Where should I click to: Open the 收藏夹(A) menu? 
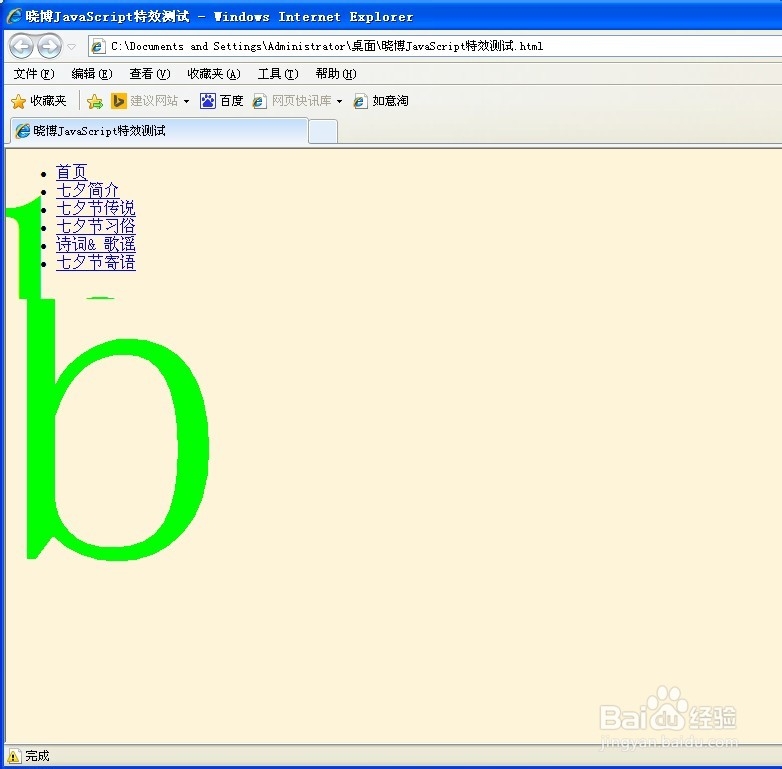click(x=213, y=74)
